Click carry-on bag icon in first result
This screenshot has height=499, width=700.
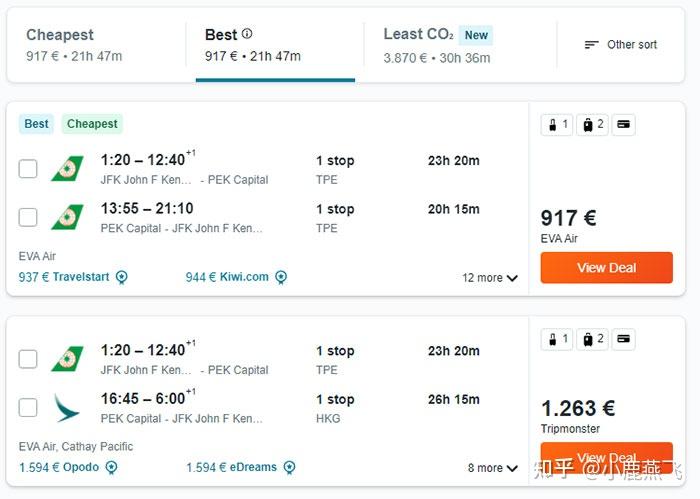coord(557,125)
